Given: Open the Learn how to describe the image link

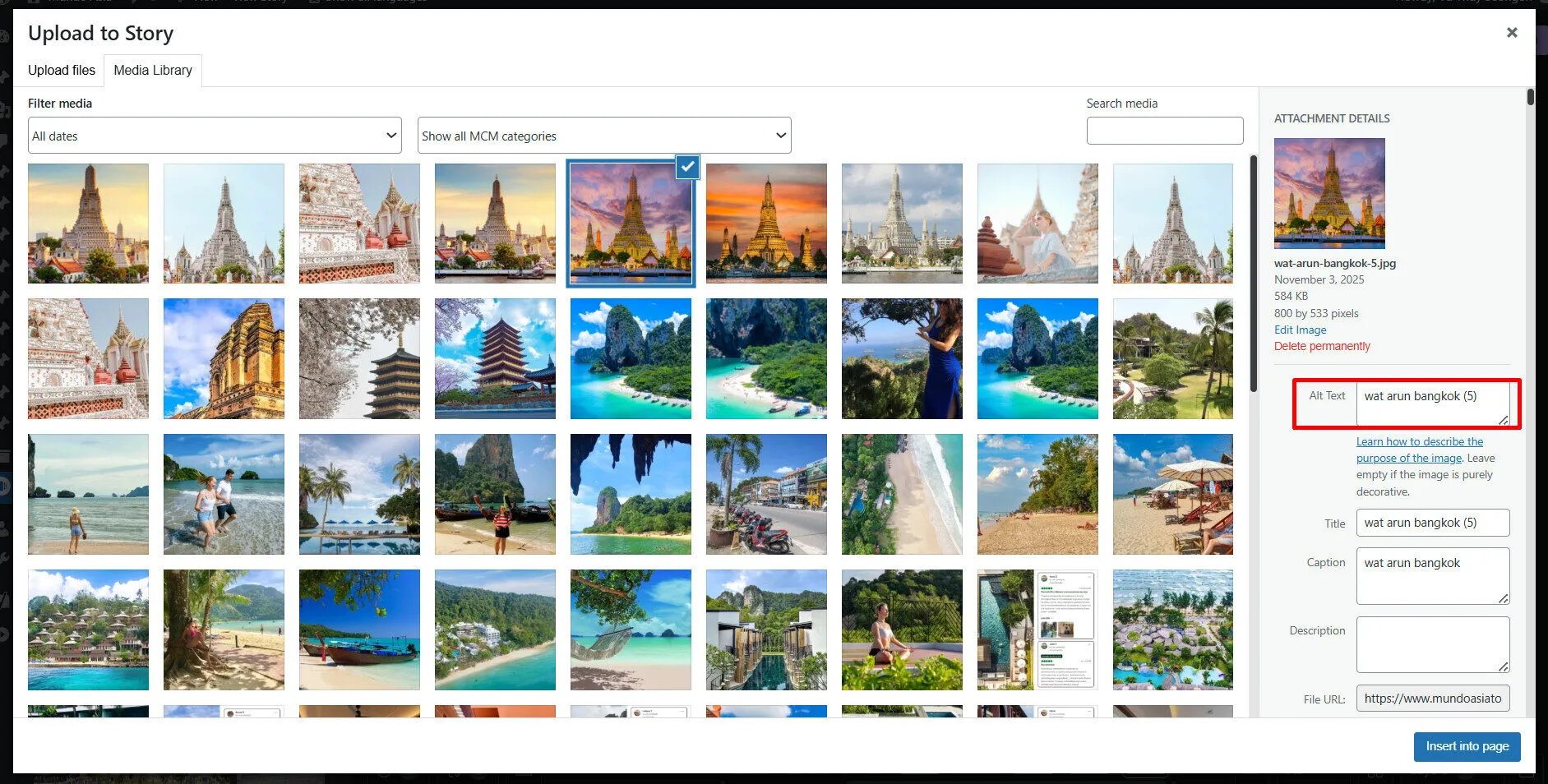Looking at the screenshot, I should pyautogui.click(x=1419, y=442).
